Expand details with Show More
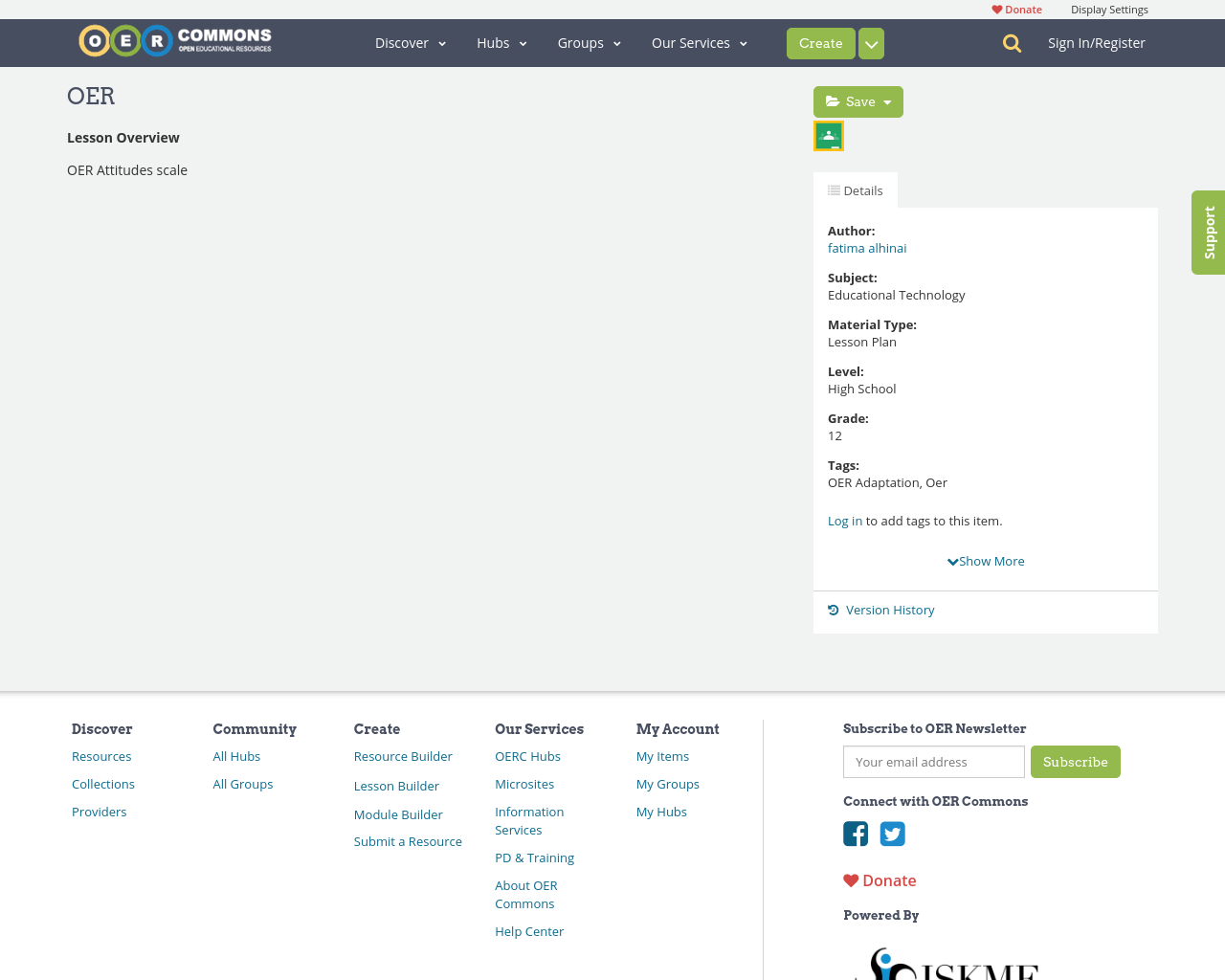This screenshot has width=1225, height=980. point(986,560)
